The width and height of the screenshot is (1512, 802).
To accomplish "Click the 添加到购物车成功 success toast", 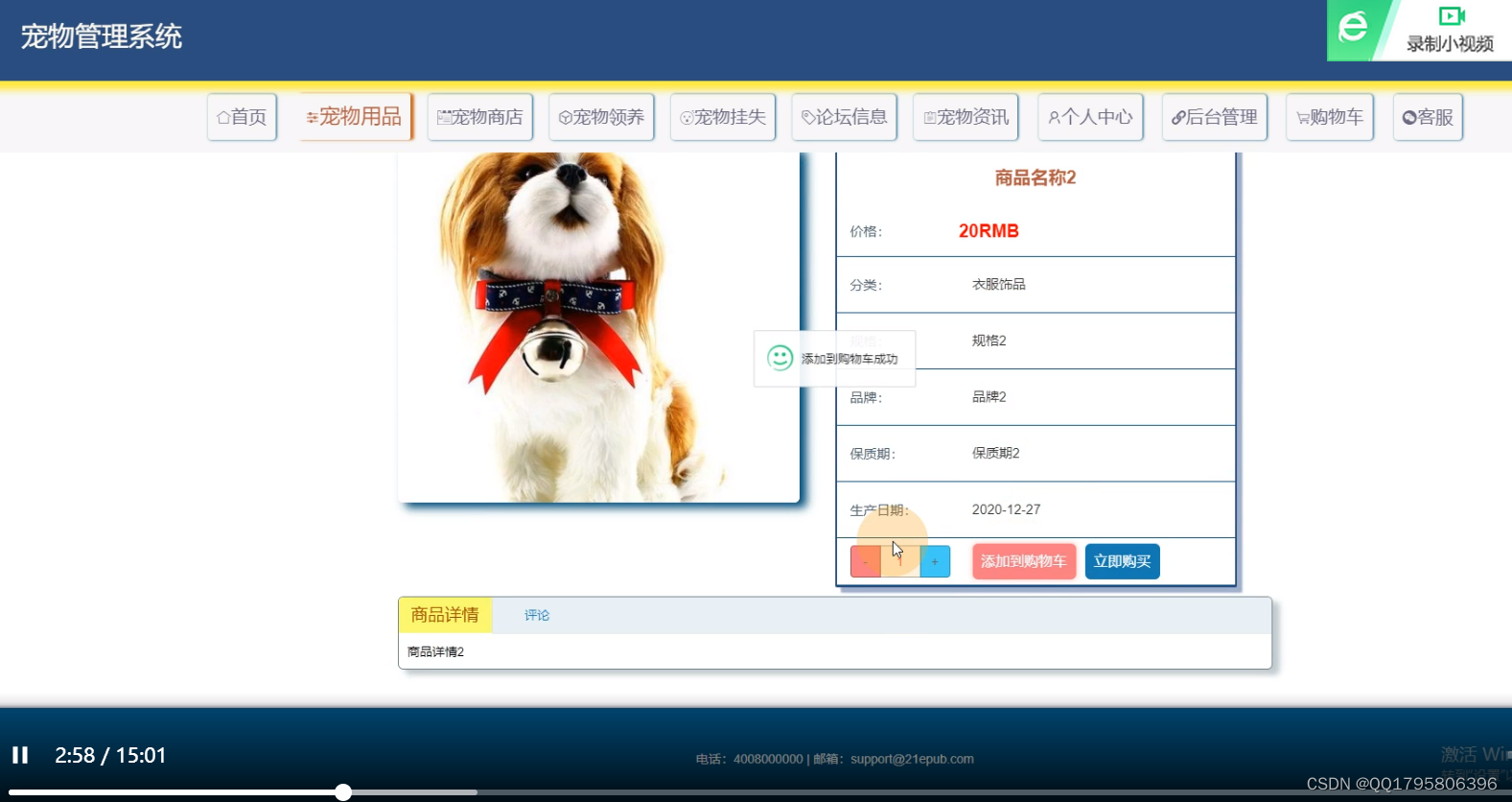I will (834, 359).
